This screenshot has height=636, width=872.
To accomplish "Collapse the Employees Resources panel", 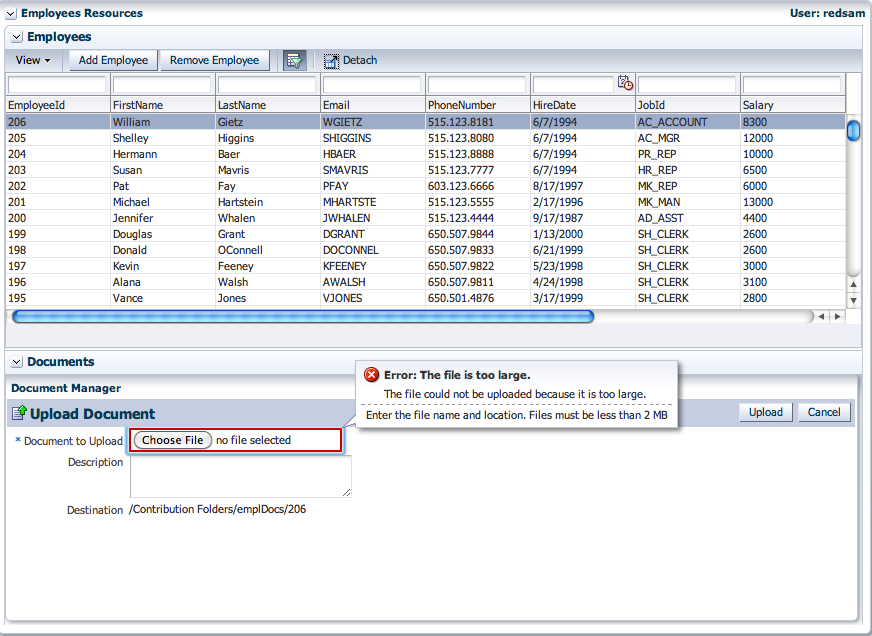I will (12, 12).
